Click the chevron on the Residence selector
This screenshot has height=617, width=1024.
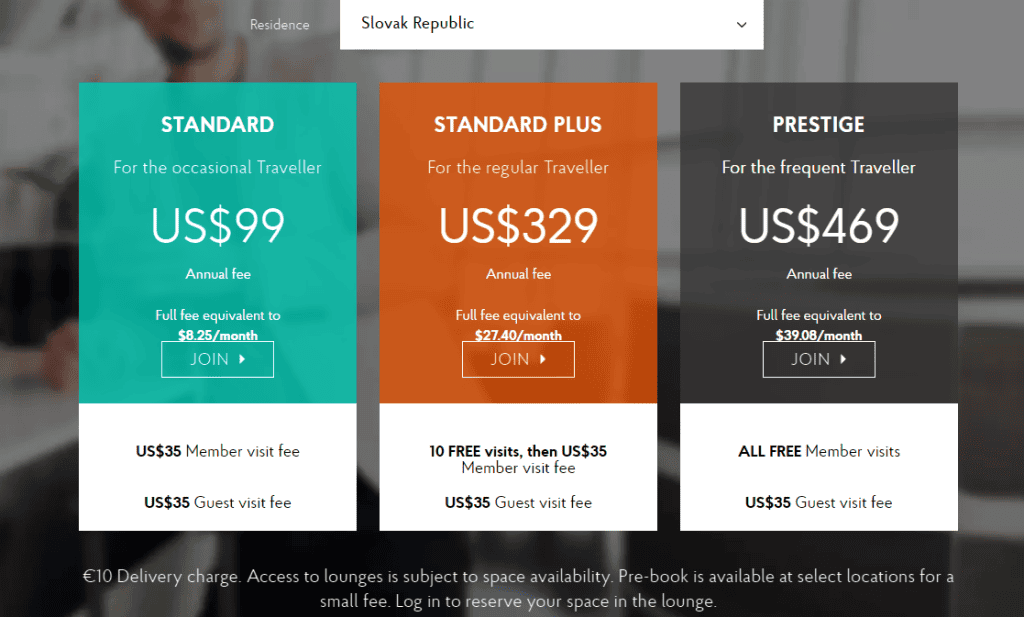coord(741,24)
